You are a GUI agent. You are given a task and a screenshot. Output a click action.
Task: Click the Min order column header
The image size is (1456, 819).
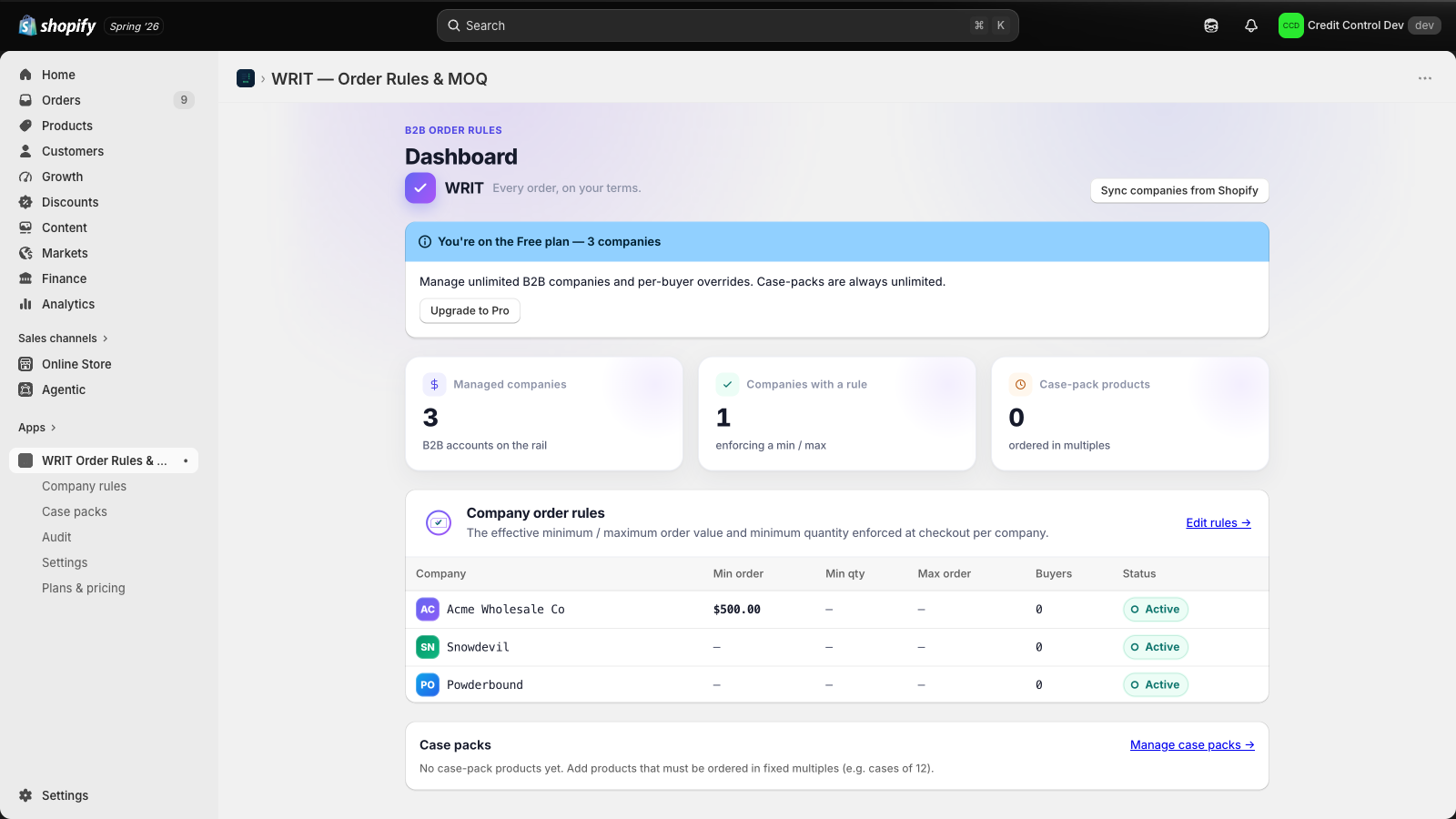pyautogui.click(x=738, y=574)
